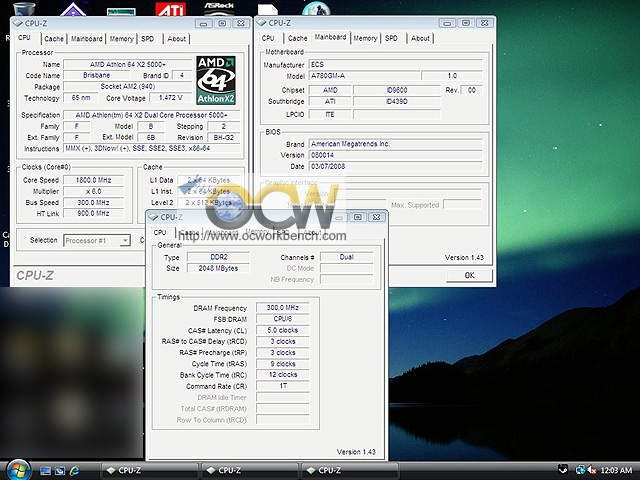
Task: Open the Recycle Bin desktop icon
Action: 24,9
